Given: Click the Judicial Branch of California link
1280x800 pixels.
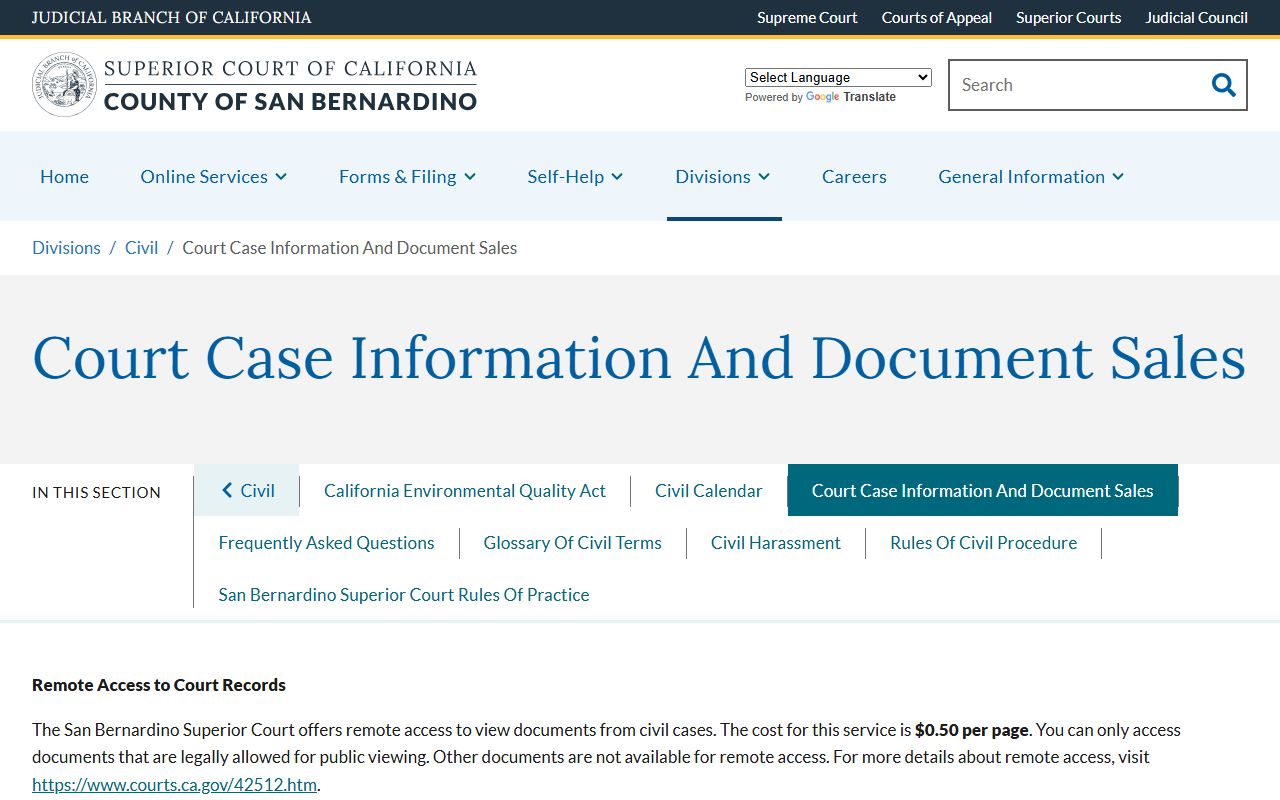Looking at the screenshot, I should [x=171, y=17].
